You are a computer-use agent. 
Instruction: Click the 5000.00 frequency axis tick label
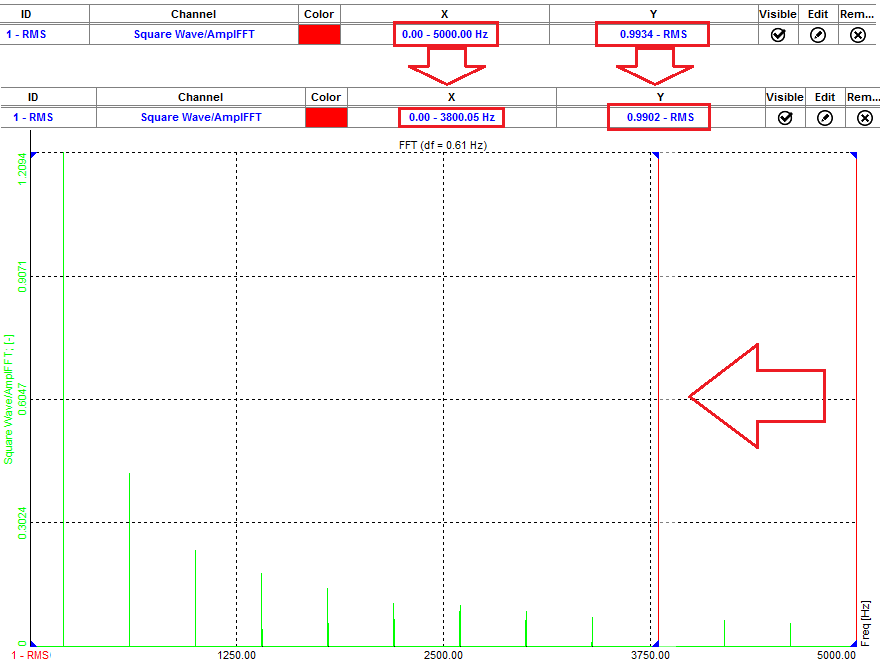(x=836, y=655)
